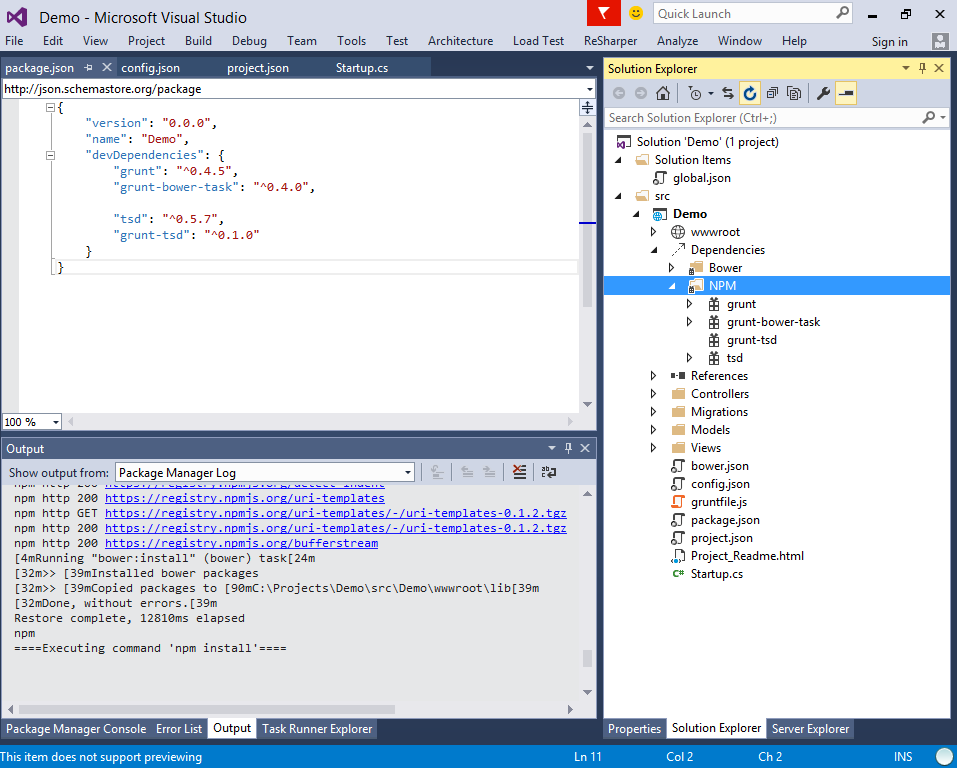
Task: Expand the Bower dependencies node
Action: 672,268
